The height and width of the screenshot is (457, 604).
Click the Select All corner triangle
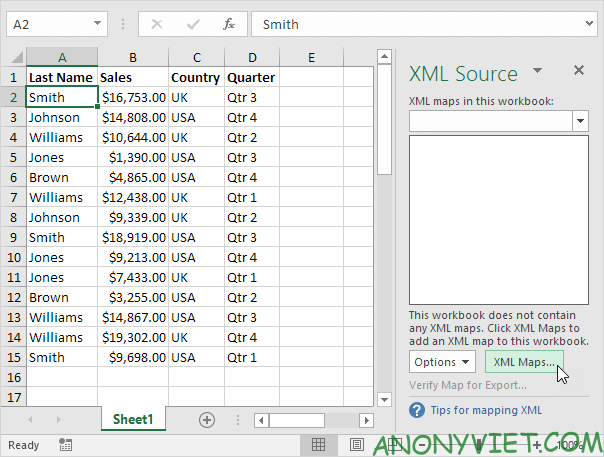tap(13, 57)
